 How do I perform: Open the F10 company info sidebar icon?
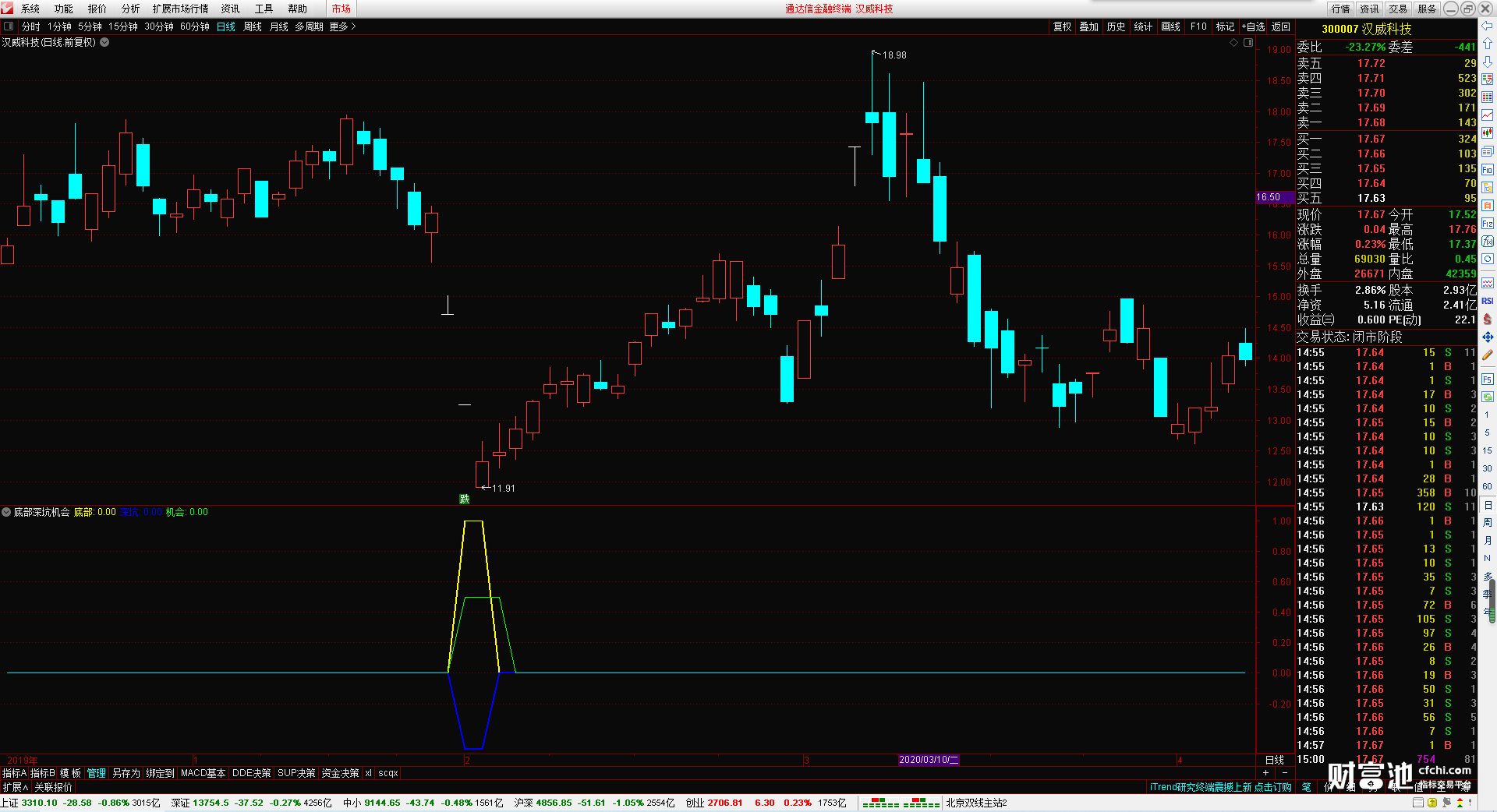pos(1487,170)
